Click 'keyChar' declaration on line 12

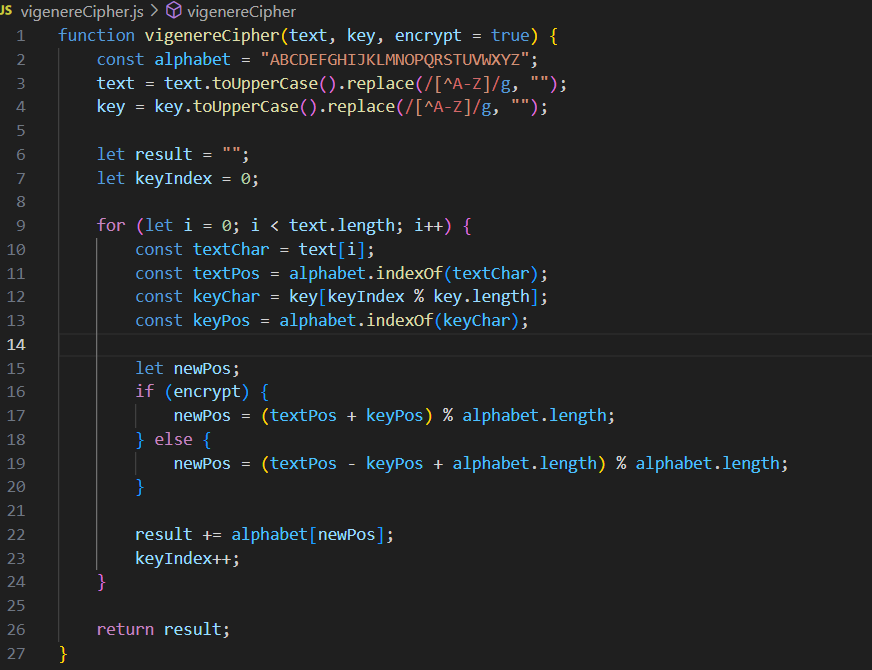click(226, 297)
